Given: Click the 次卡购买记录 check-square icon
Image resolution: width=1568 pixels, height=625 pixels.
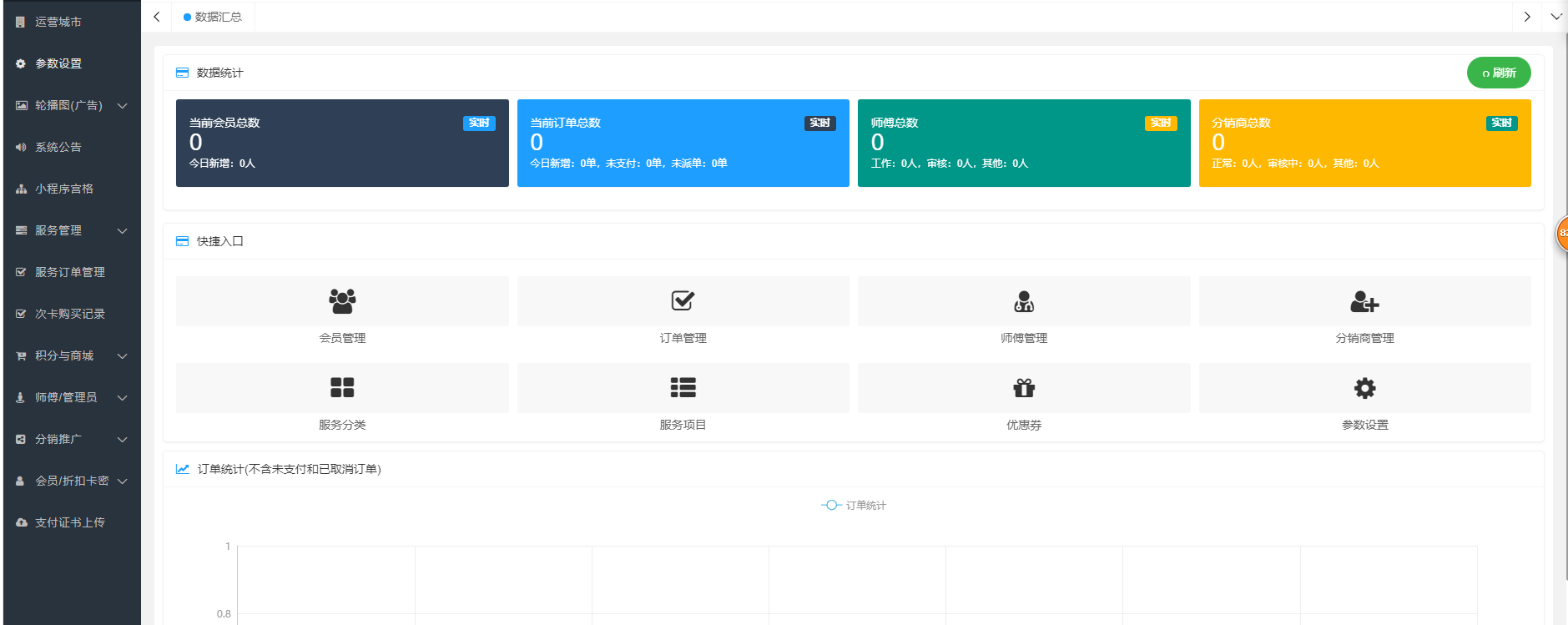Looking at the screenshot, I should [21, 314].
